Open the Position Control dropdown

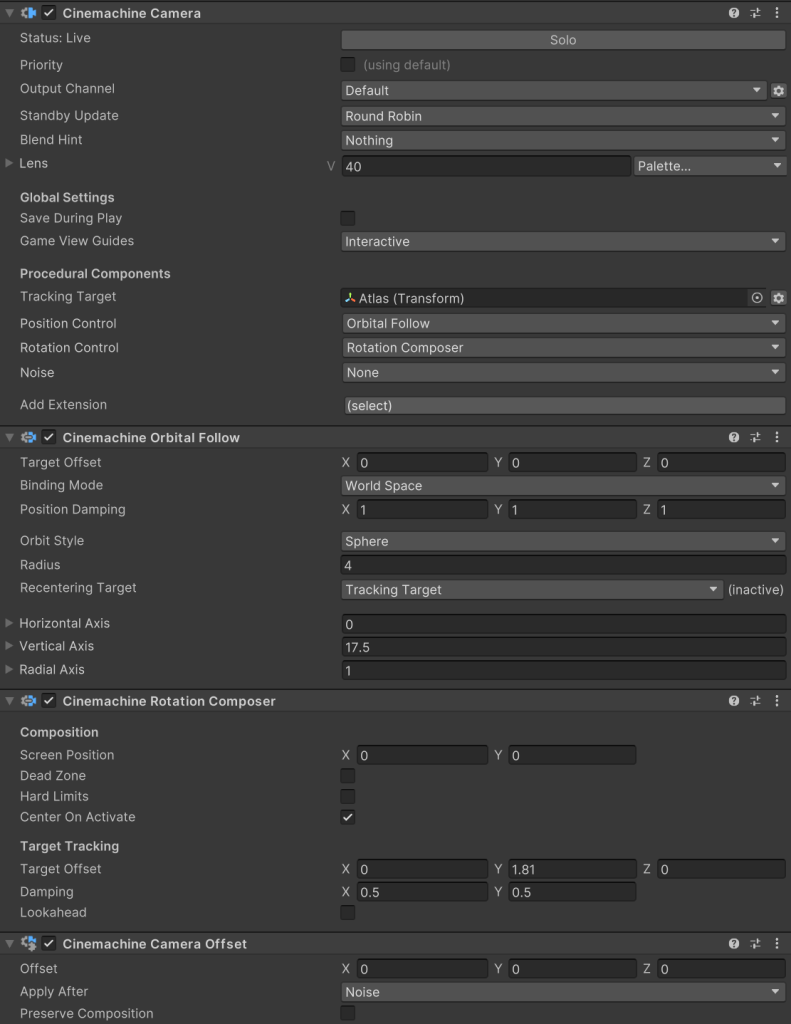[x=563, y=324]
